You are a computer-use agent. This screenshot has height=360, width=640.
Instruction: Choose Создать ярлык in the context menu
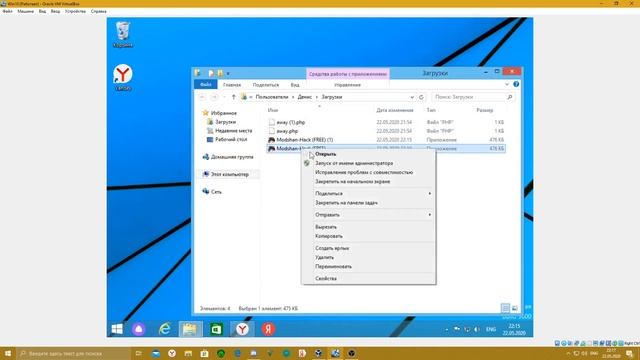point(332,248)
